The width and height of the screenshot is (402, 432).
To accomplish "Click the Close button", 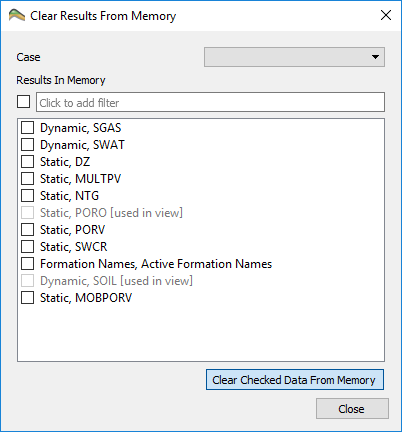I will (x=352, y=409).
